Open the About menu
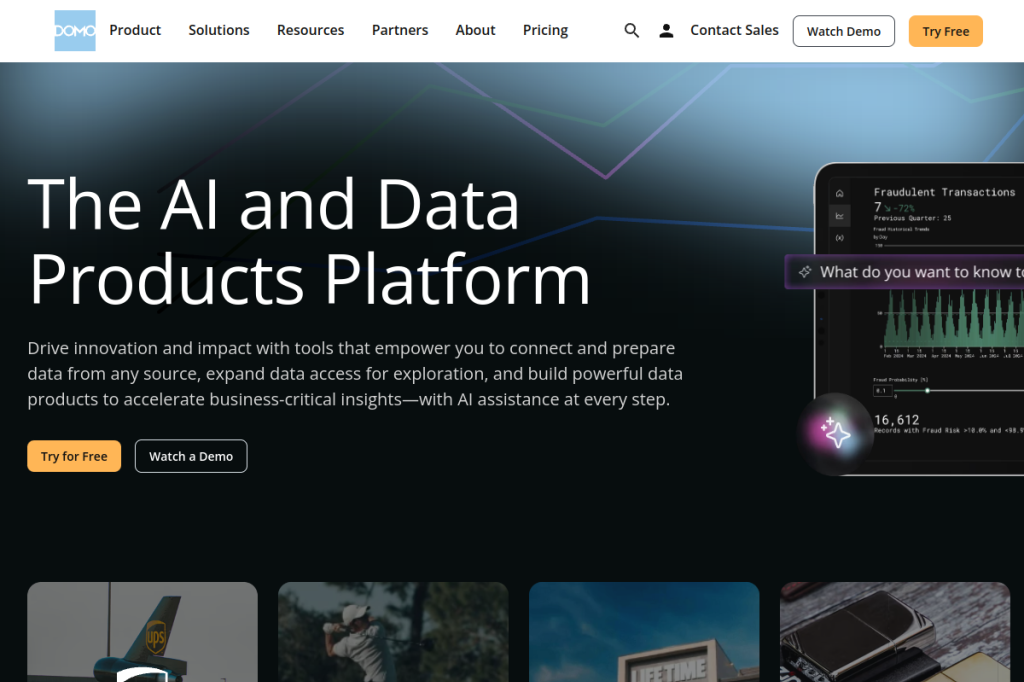 tap(475, 30)
